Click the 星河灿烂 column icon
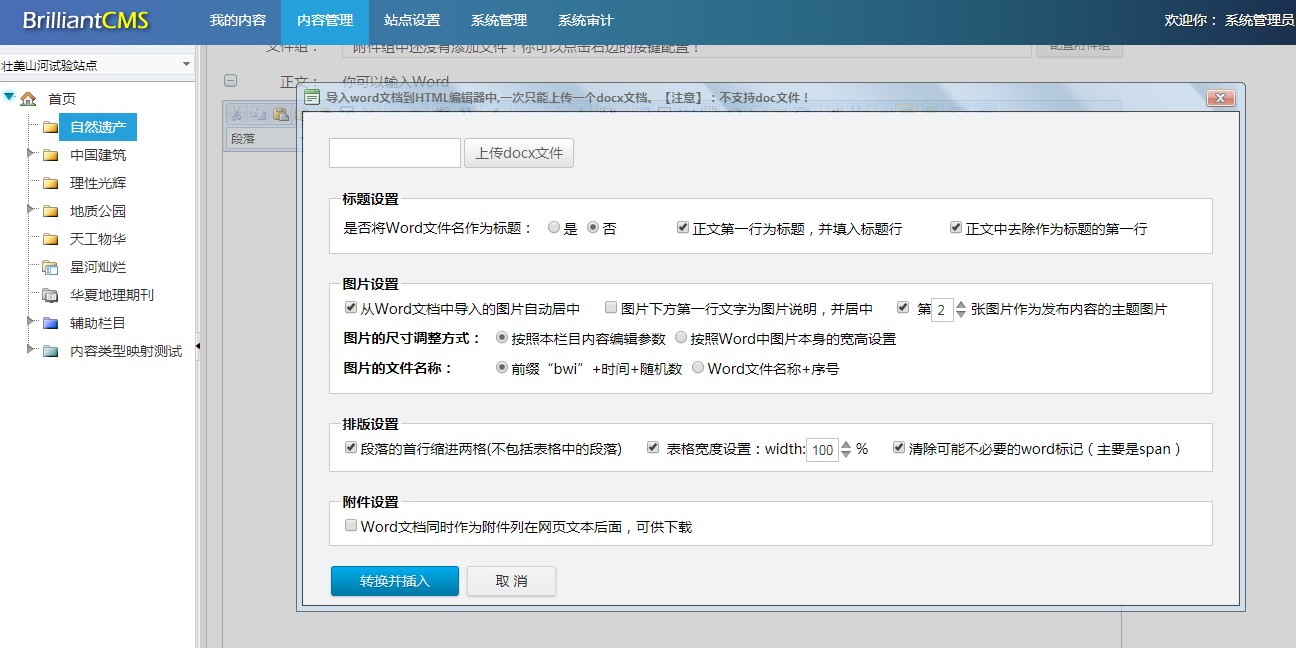The height and width of the screenshot is (648, 1296). (x=50, y=267)
